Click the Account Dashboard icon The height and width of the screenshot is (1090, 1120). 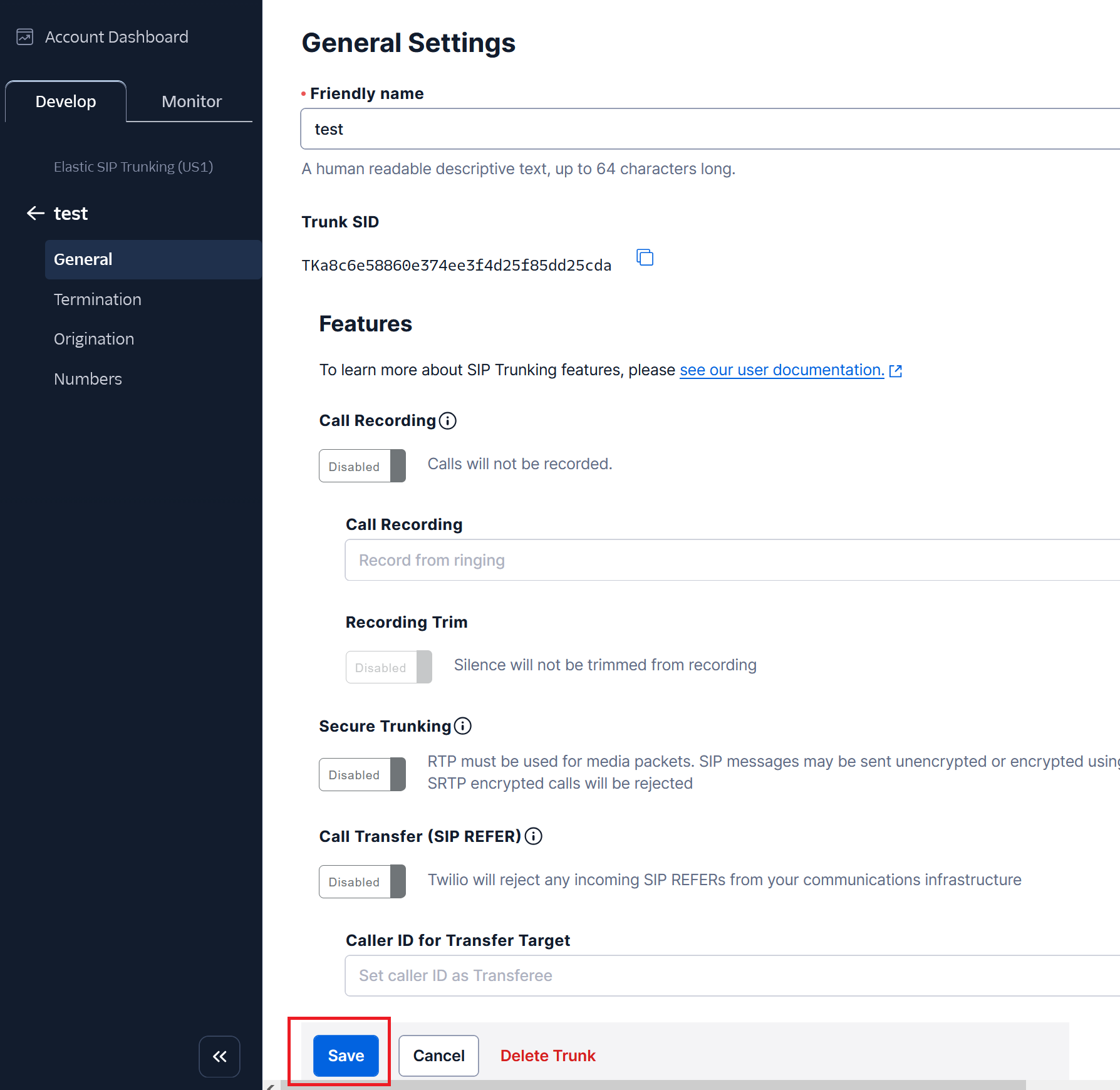24,37
